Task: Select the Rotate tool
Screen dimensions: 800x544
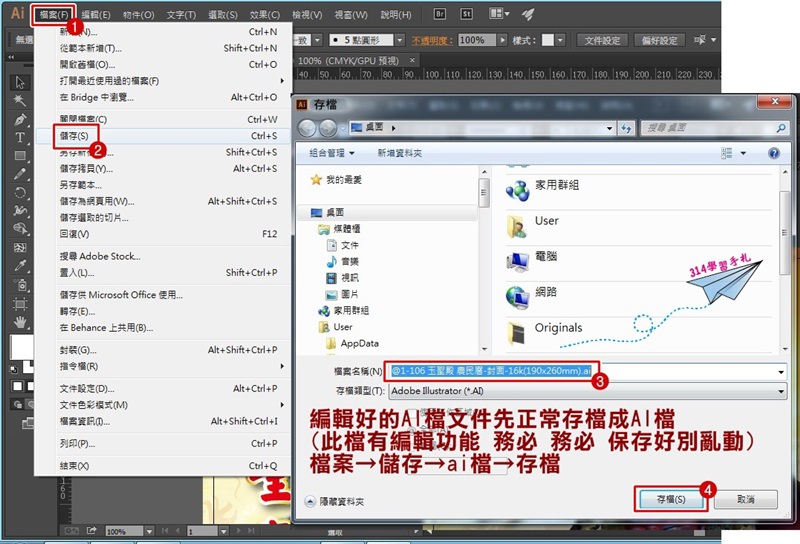Action: pos(20,192)
